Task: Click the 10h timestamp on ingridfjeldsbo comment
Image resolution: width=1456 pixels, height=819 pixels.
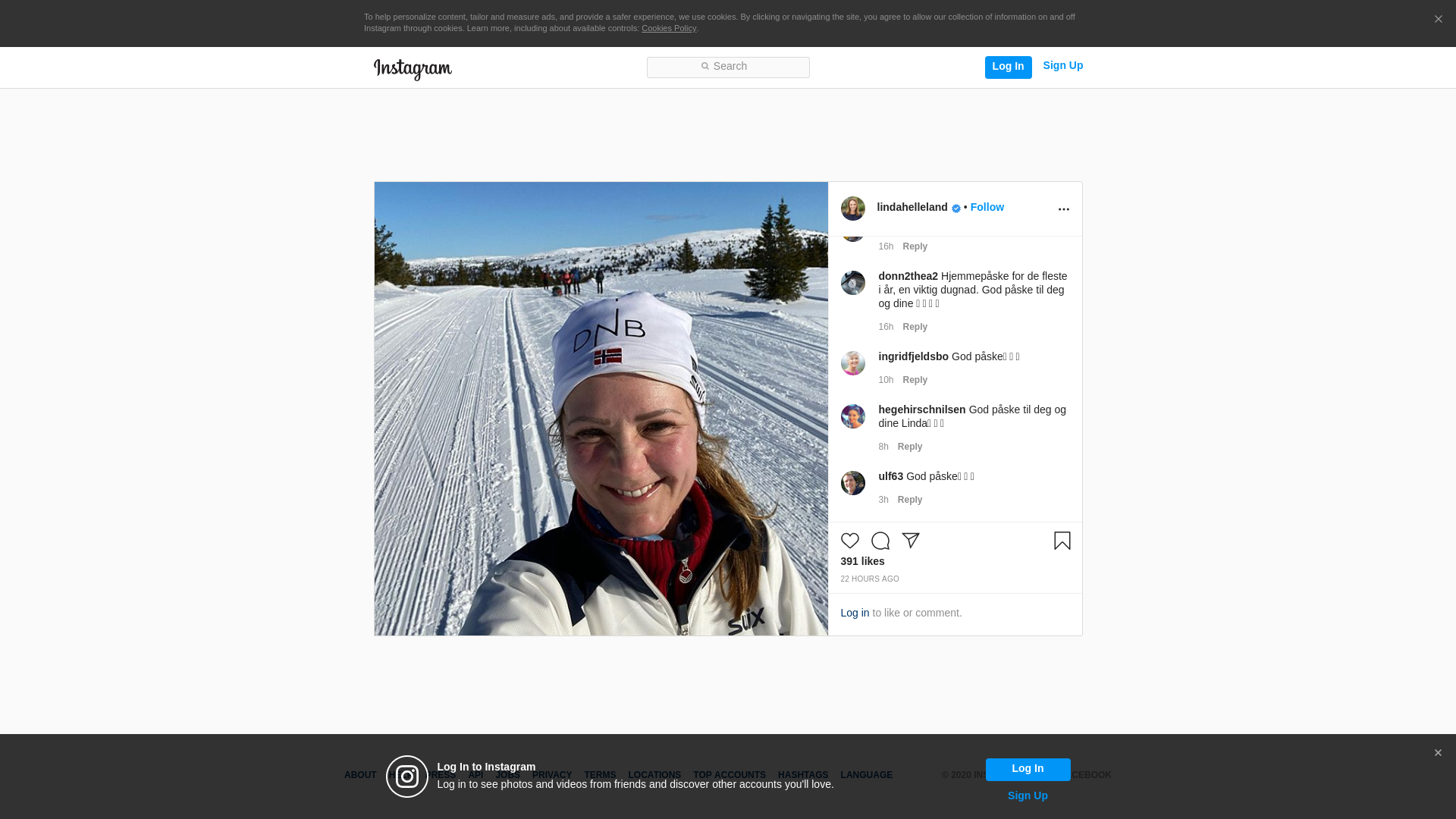Action: point(886,380)
